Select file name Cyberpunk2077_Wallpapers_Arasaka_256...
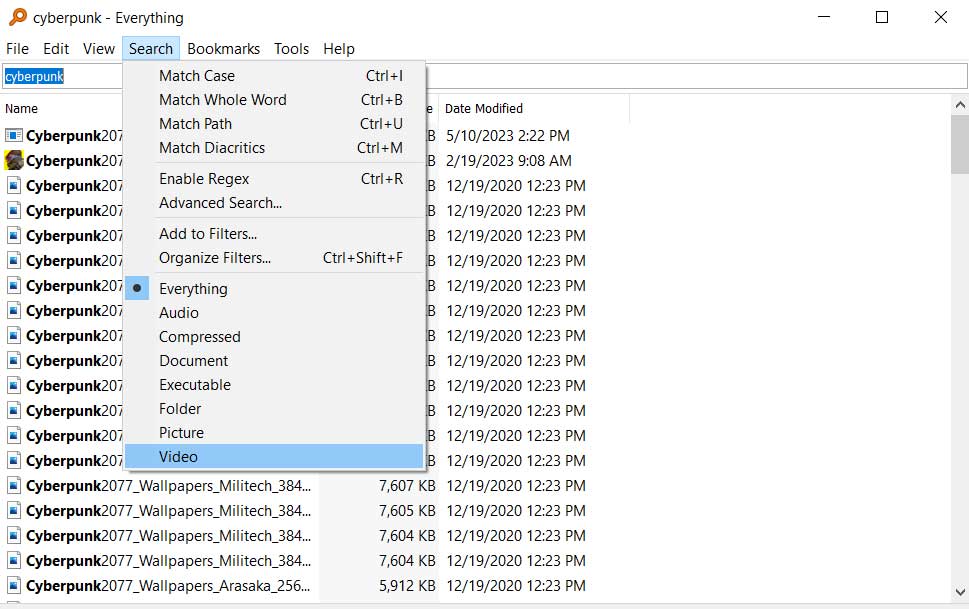Image resolution: width=969 pixels, height=609 pixels. pos(168,586)
